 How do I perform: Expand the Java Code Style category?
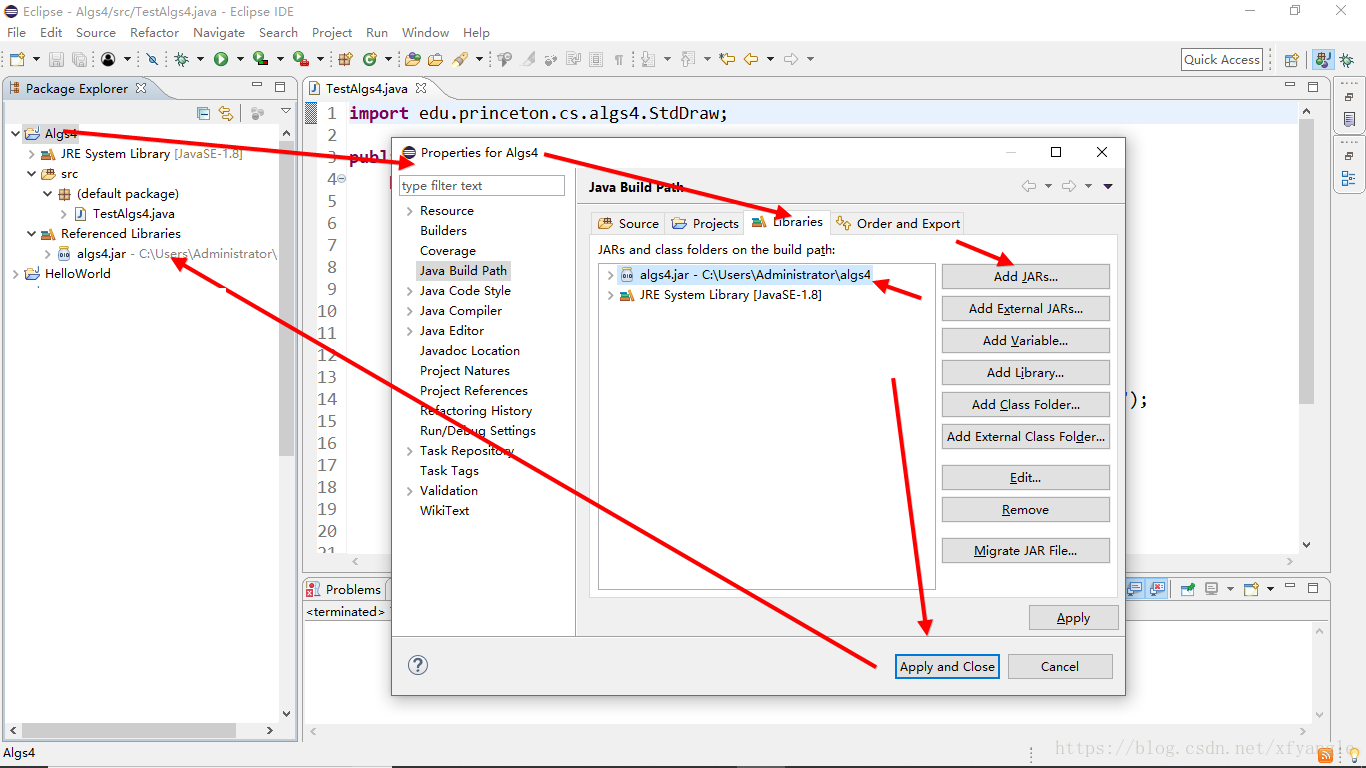coord(410,291)
